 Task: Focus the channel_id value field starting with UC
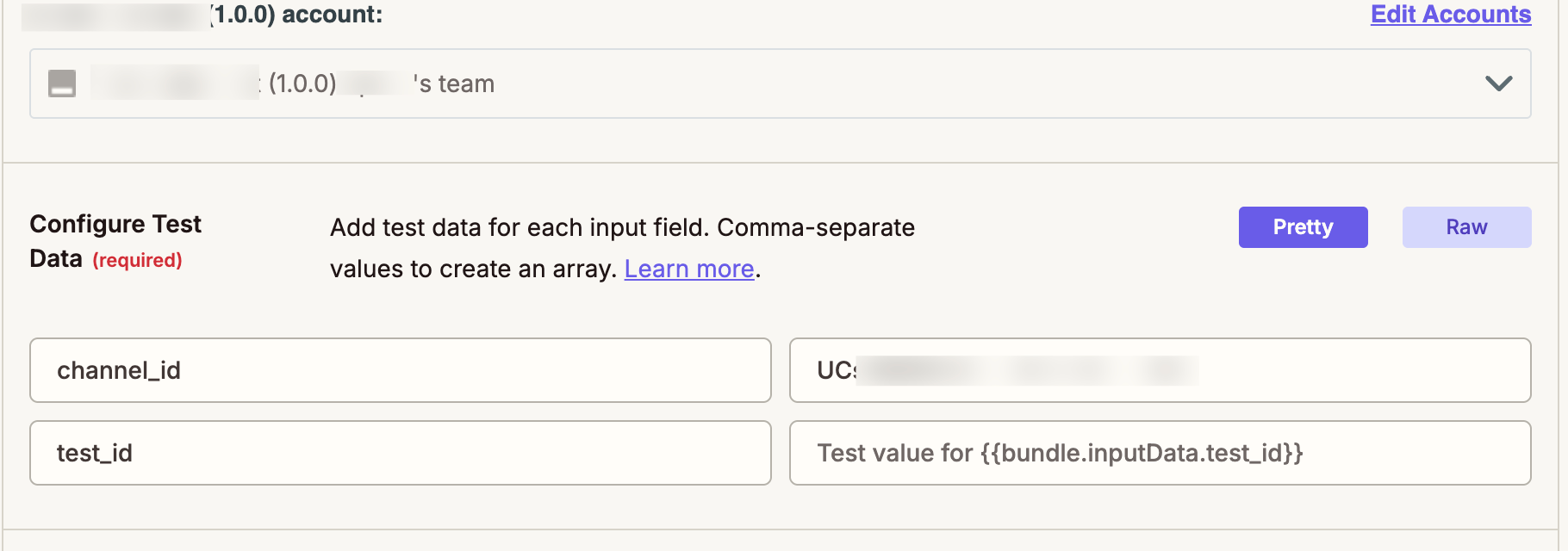click(x=1160, y=370)
